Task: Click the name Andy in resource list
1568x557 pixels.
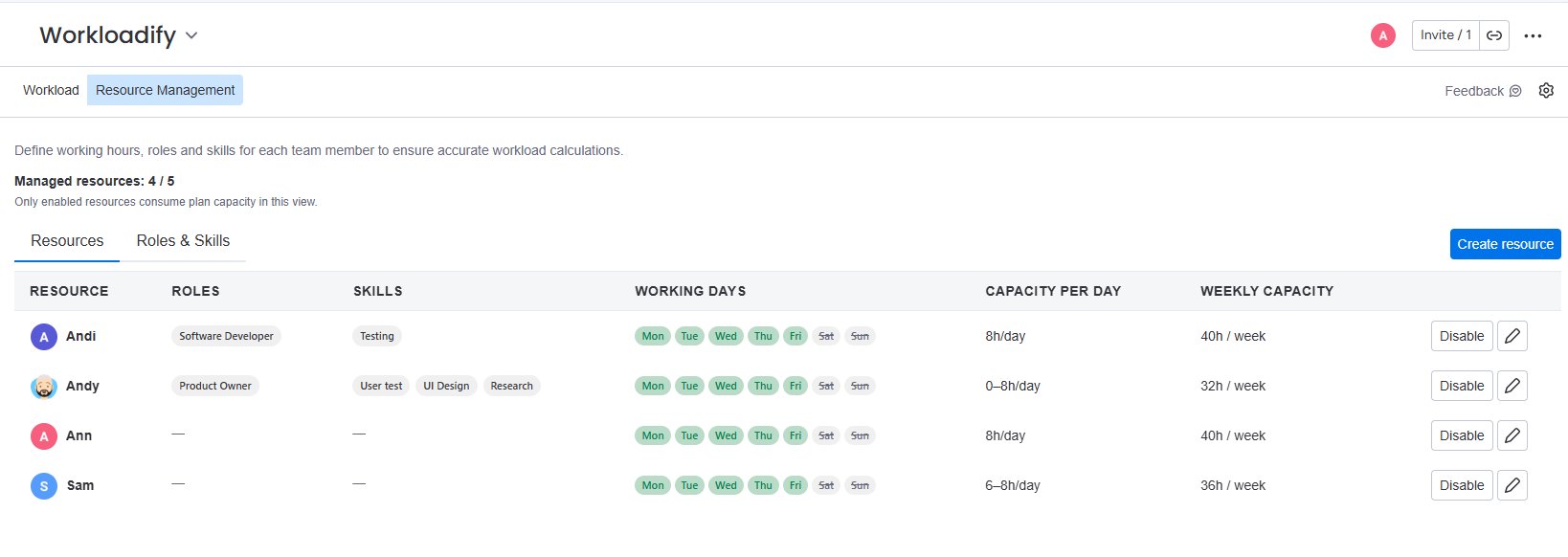Action: [x=82, y=386]
